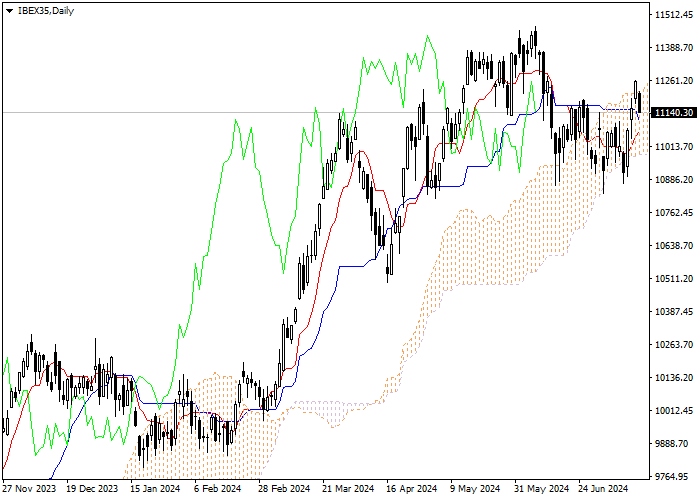700x500 pixels.
Task: Click the 21 Mar 2024 date label
Action: (348, 489)
